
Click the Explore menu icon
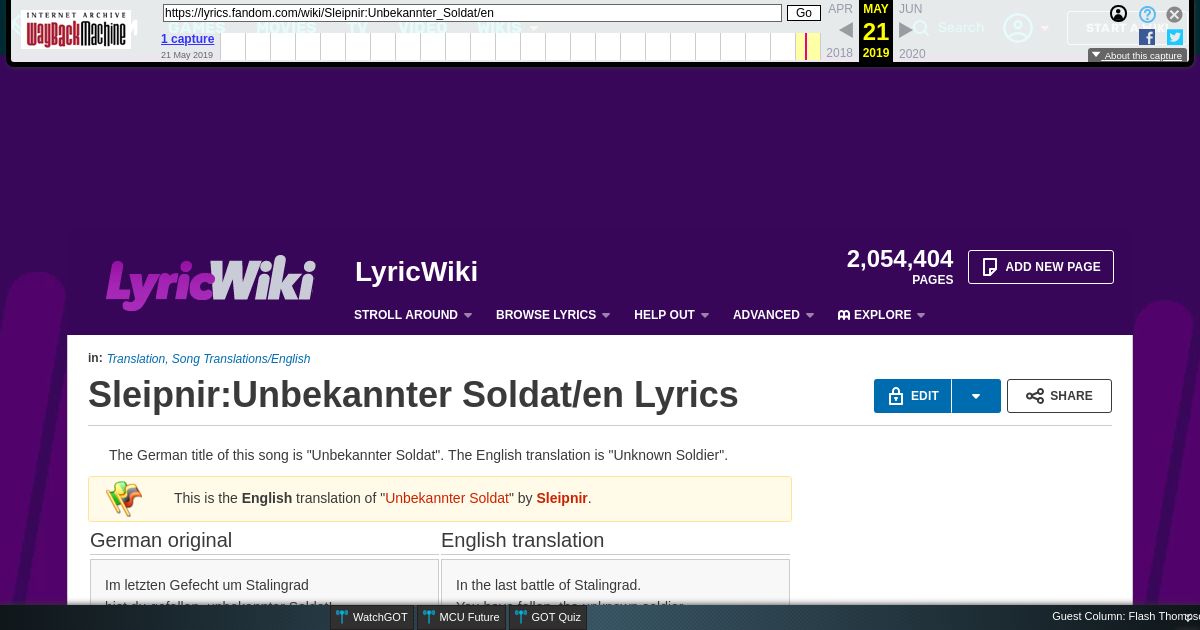tap(844, 315)
